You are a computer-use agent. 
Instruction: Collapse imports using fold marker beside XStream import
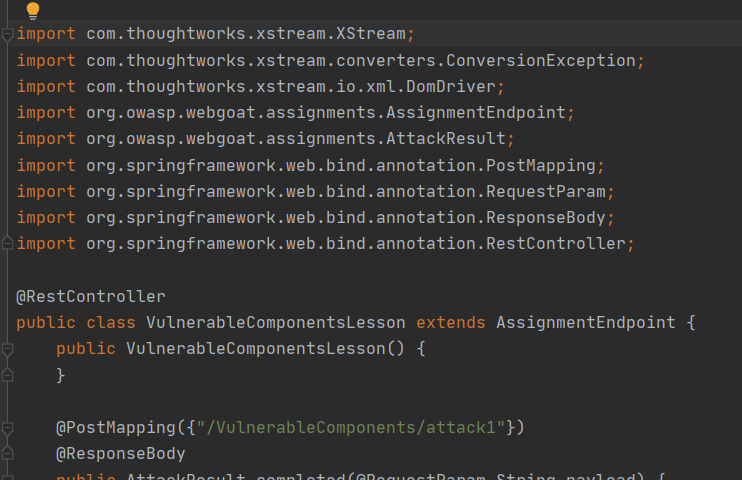[x=7, y=34]
